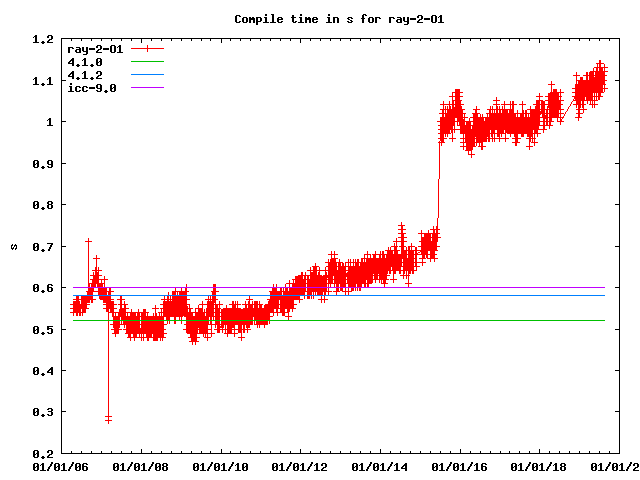Viewport: 640px width, 480px height.
Task: Click the 1.2 y-axis tick label
Action: click(41, 39)
